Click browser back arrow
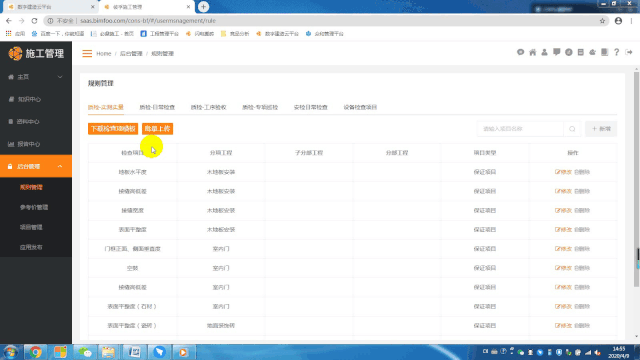 [x=9, y=21]
